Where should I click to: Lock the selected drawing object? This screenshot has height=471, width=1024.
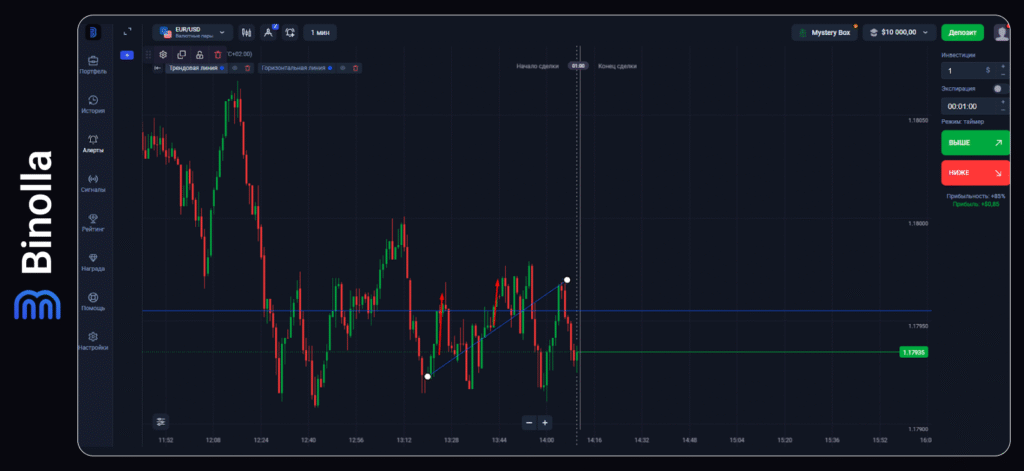click(x=199, y=54)
